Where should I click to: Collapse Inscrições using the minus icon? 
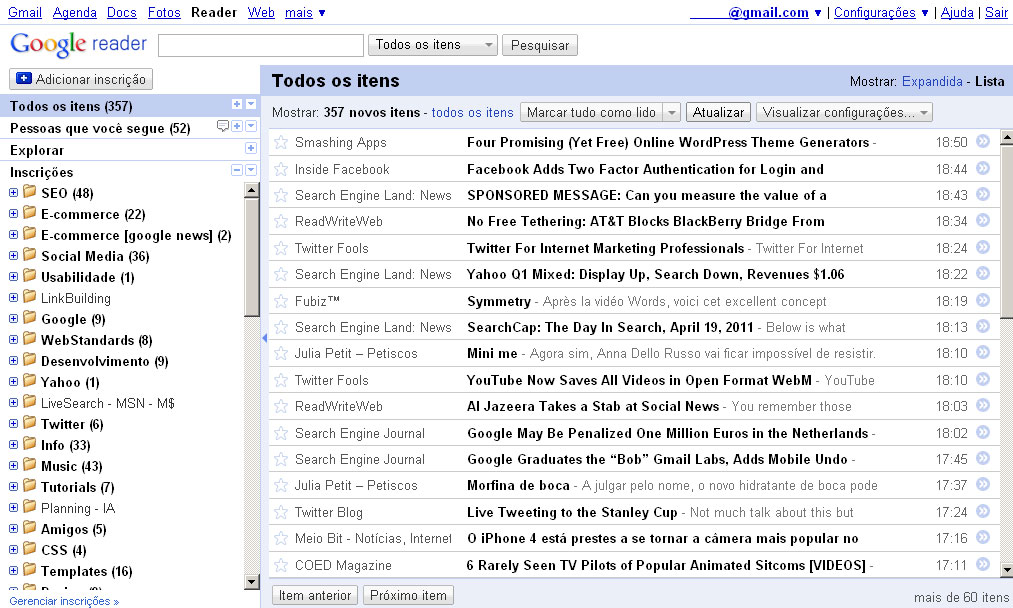(237, 171)
